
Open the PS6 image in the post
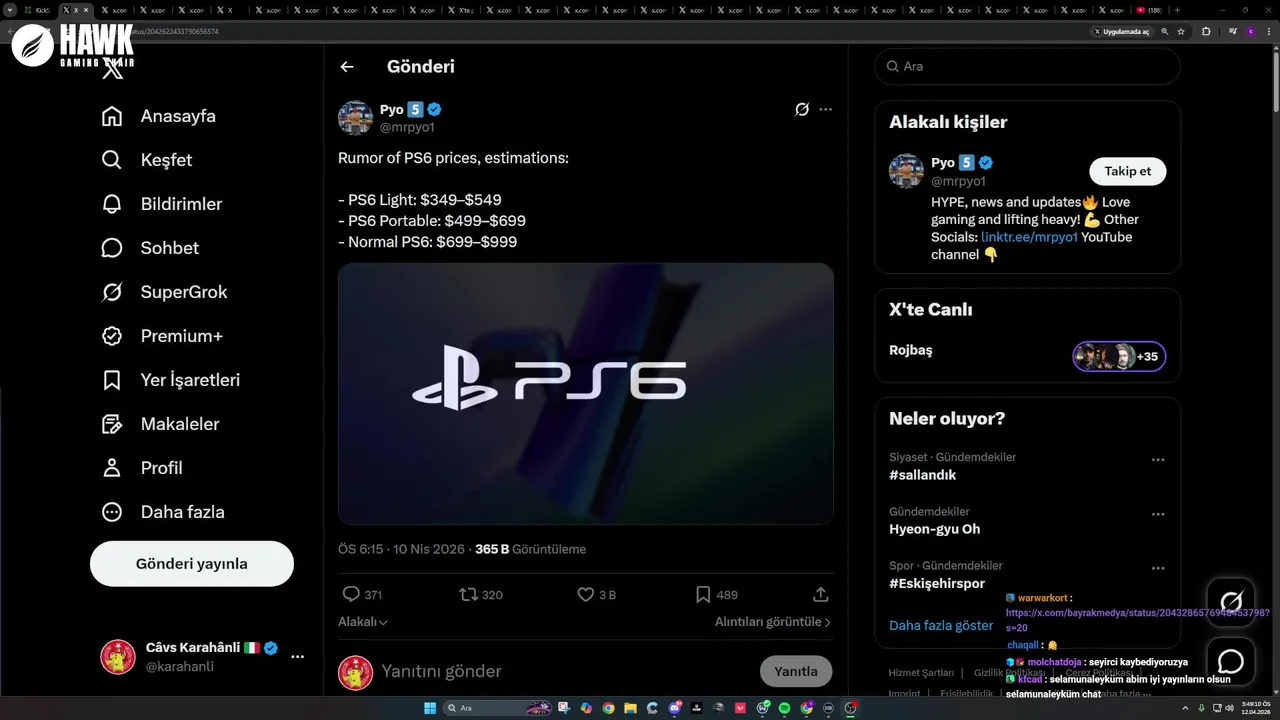coord(586,394)
